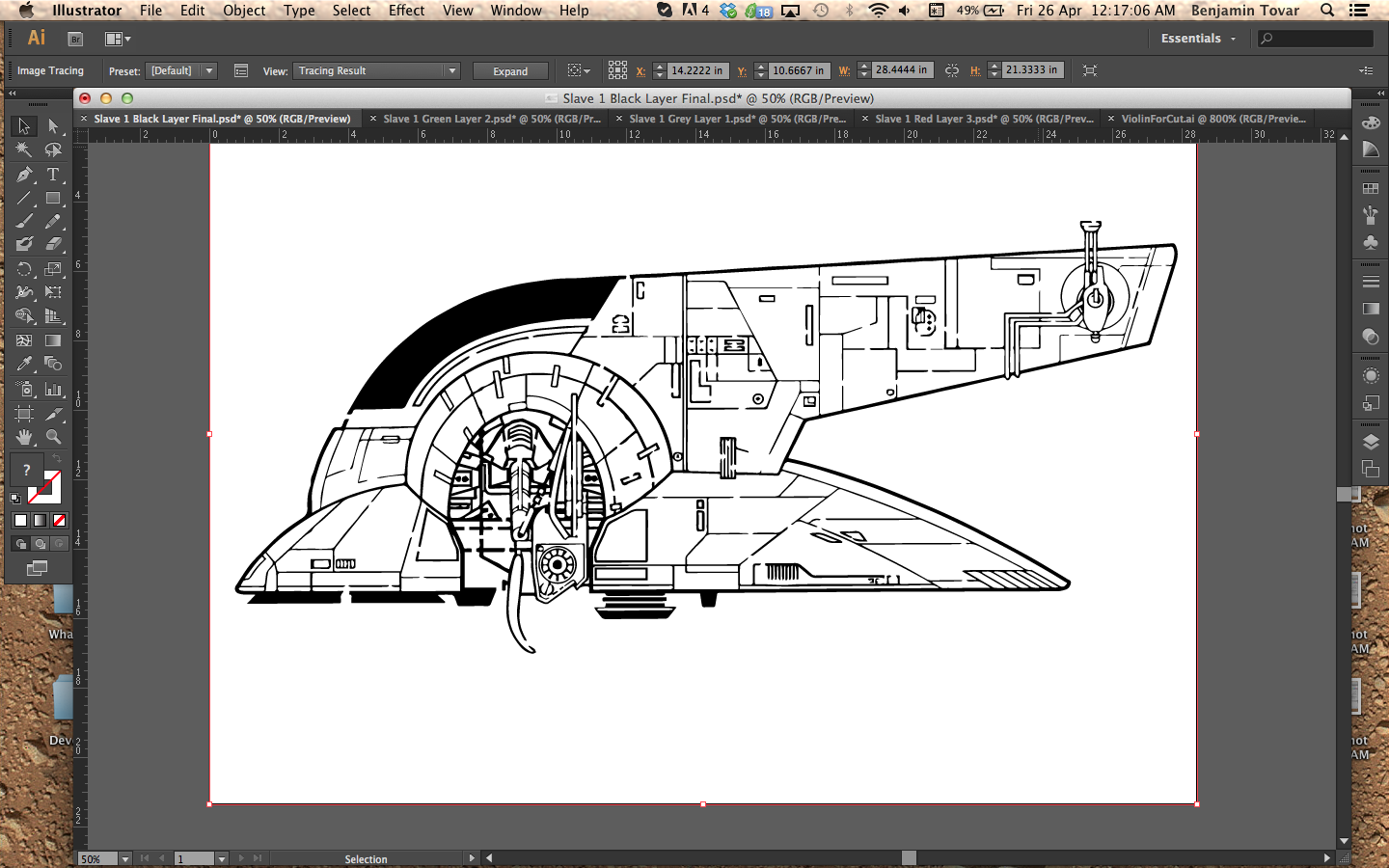Select the Perspective Grid tool
Image resolution: width=1389 pixels, height=868 pixels.
pyautogui.click(x=53, y=315)
